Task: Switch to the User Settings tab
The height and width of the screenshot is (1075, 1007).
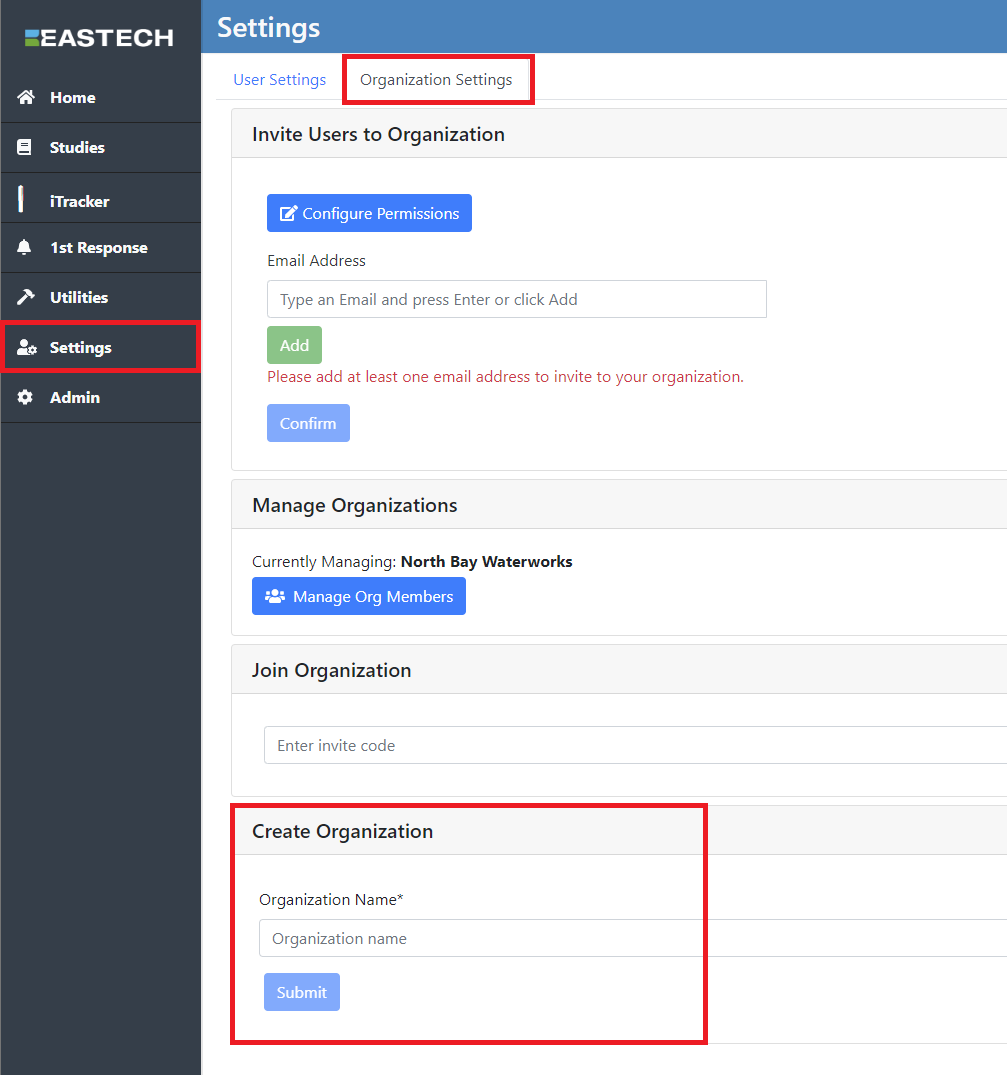Action: [279, 80]
